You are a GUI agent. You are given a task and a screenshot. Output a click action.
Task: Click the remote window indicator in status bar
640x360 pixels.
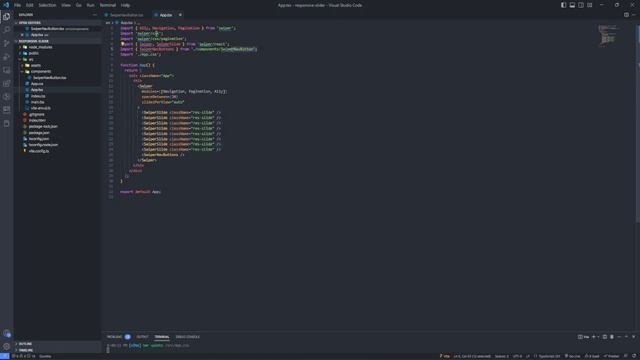click(4, 356)
